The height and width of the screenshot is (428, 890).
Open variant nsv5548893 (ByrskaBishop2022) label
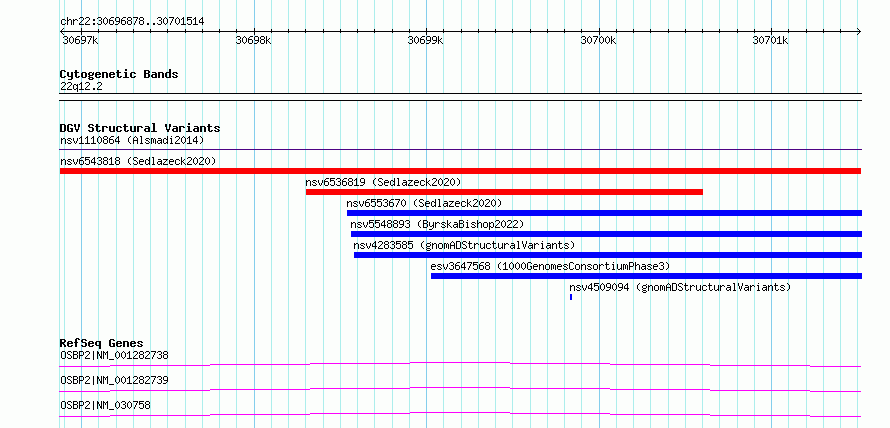click(x=436, y=224)
